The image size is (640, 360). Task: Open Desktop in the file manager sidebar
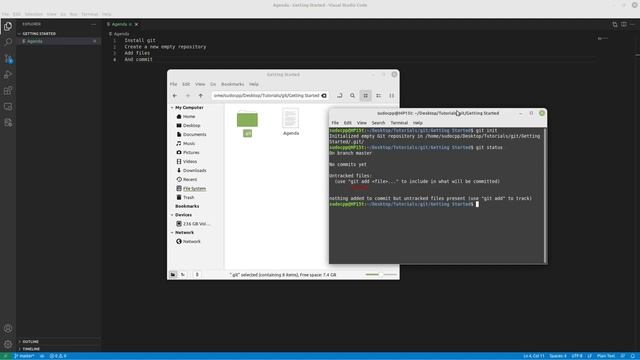coord(191,125)
